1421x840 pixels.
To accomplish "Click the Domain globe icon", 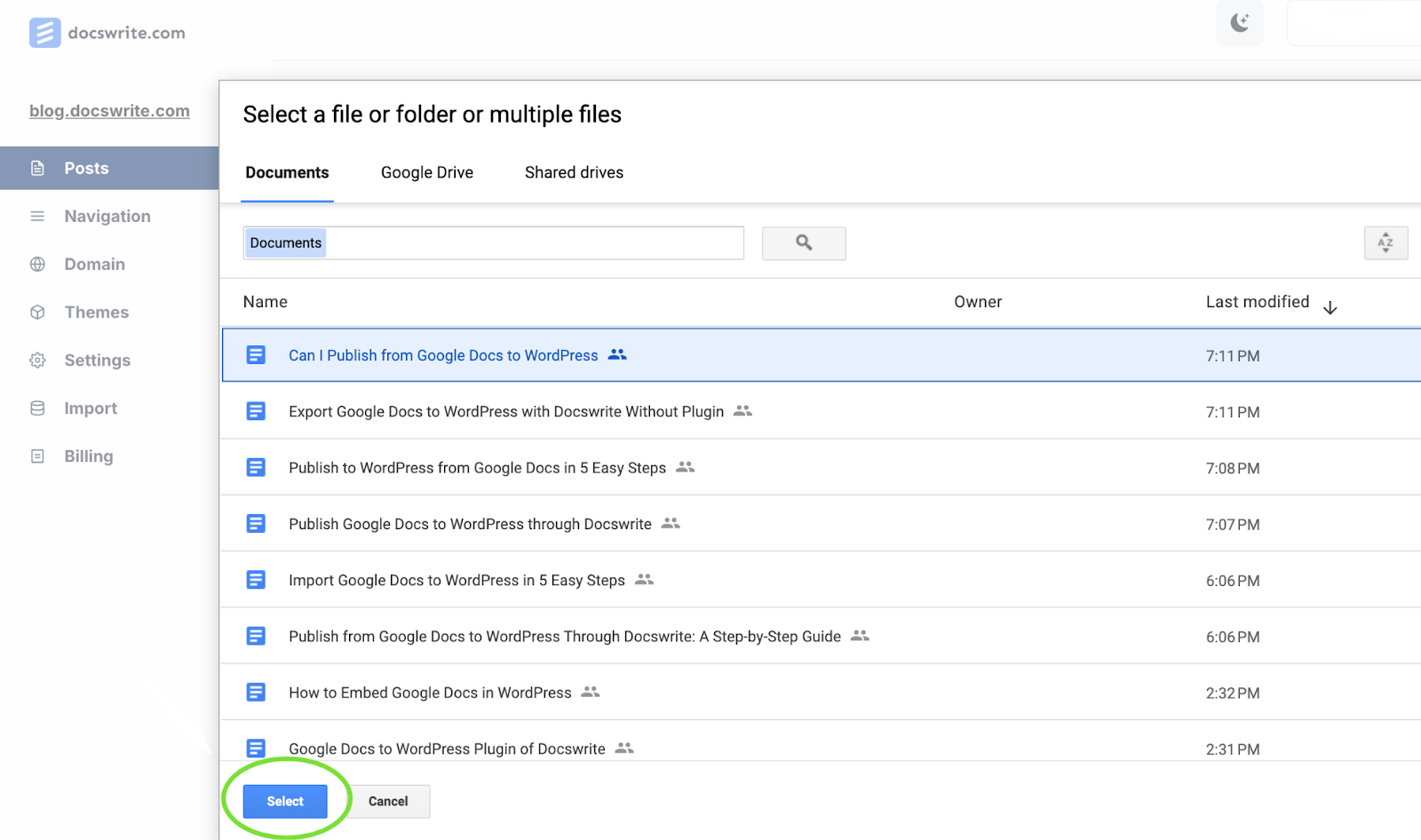I will pos(36,264).
